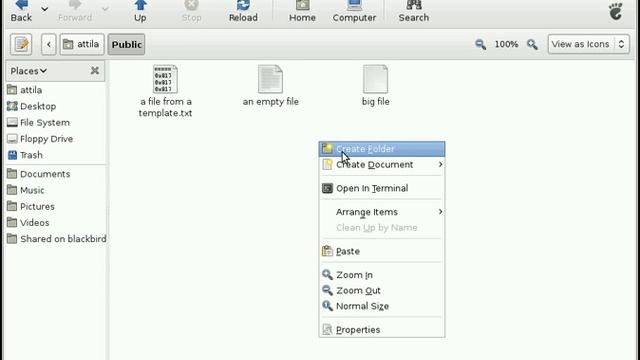The image size is (640, 360).
Task: Select 'a file from a template.txt' icon
Action: pyautogui.click(x=165, y=79)
